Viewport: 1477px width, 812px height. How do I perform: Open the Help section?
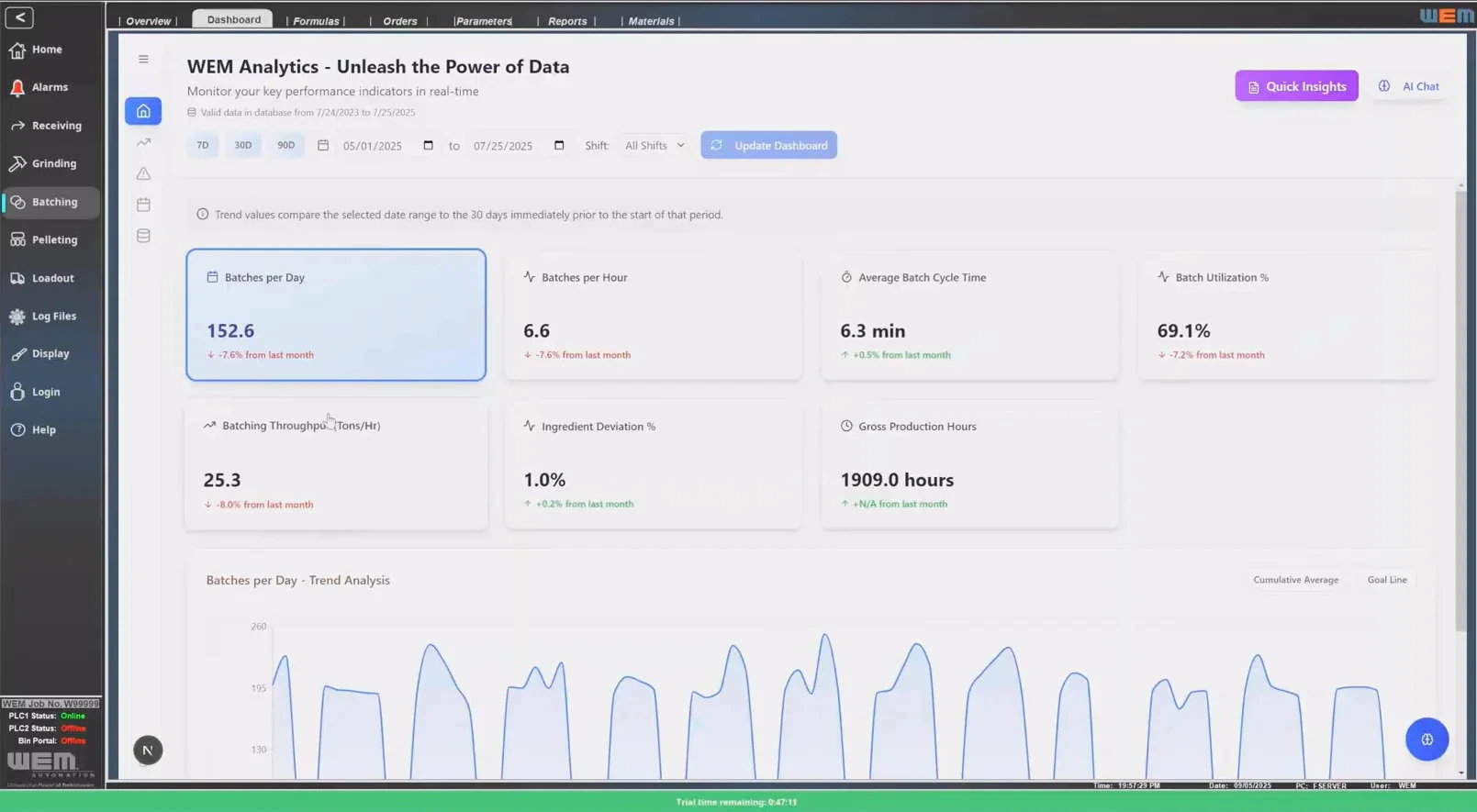point(33,429)
